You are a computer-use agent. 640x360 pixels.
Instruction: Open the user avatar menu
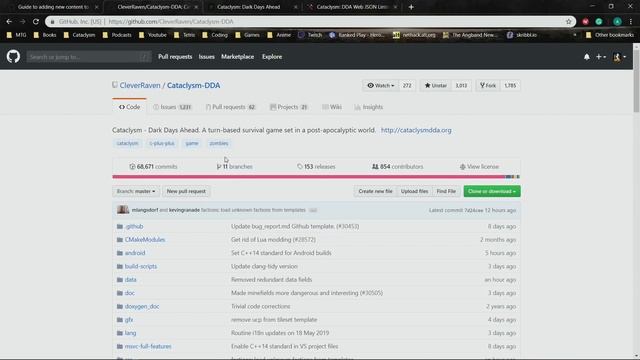coord(619,57)
